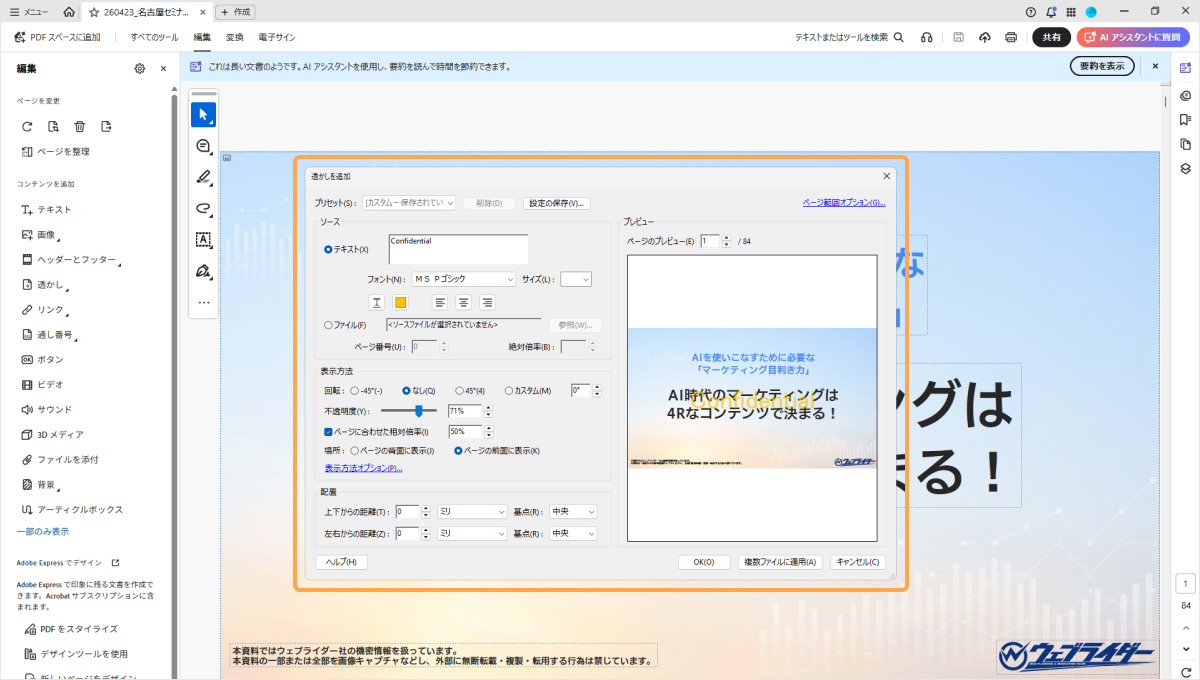Go to the Home icon
This screenshot has height=680, width=1200.
(x=68, y=12)
